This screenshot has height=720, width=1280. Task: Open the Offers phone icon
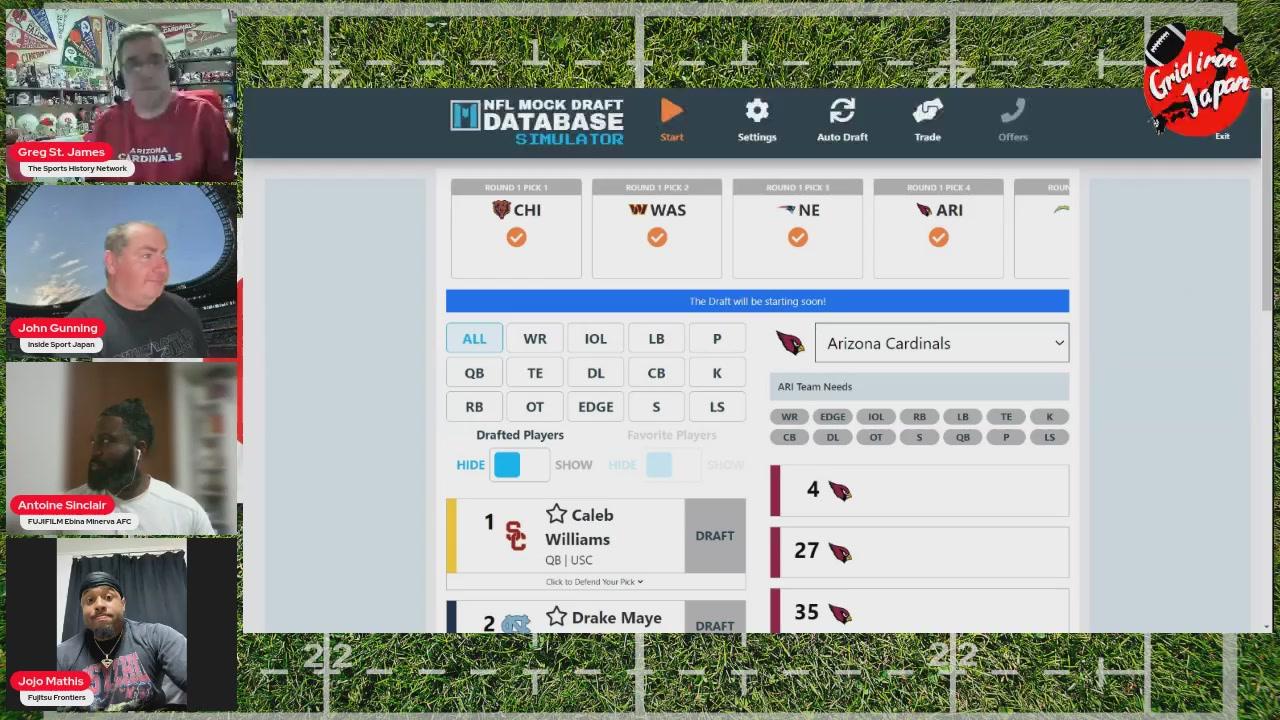1013,111
